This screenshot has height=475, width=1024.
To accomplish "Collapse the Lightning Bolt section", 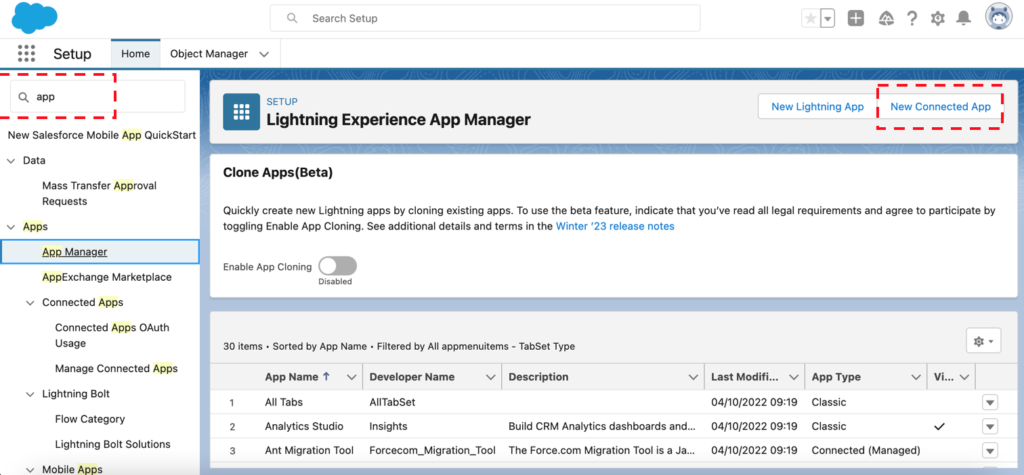I will [30, 394].
